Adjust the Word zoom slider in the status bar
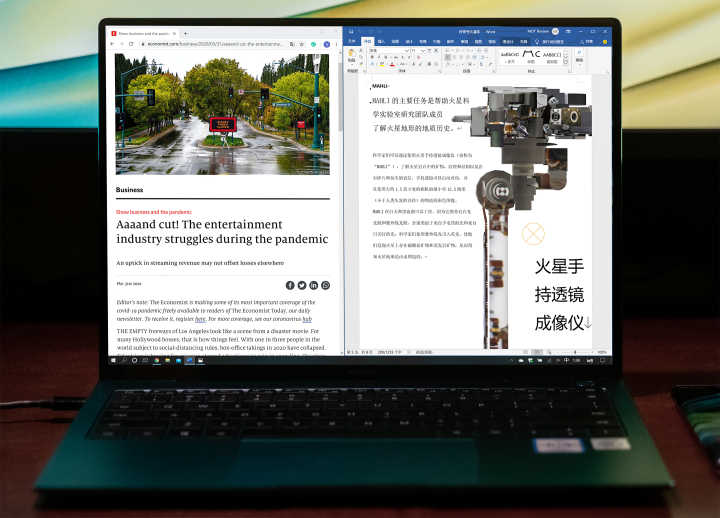Screen dimensions: 720x518 coord(575,352)
